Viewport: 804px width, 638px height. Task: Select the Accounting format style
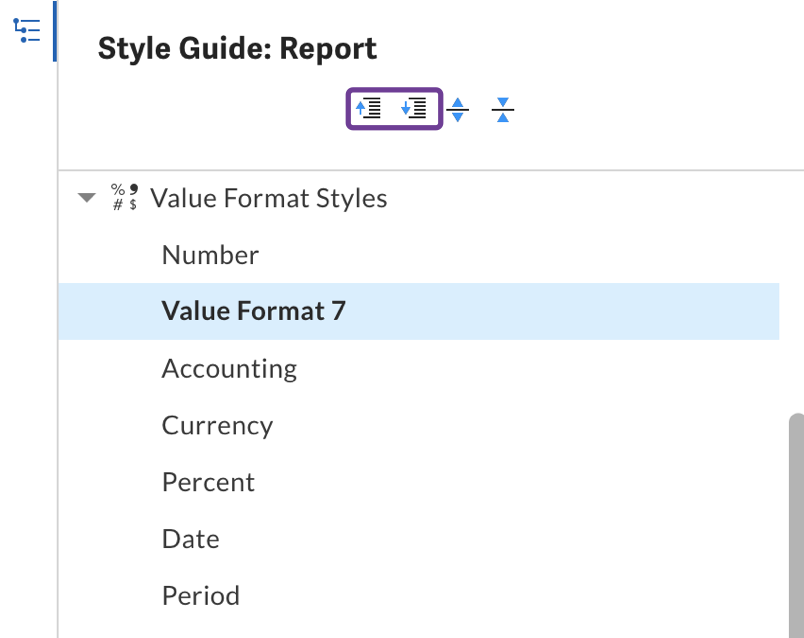tap(229, 368)
